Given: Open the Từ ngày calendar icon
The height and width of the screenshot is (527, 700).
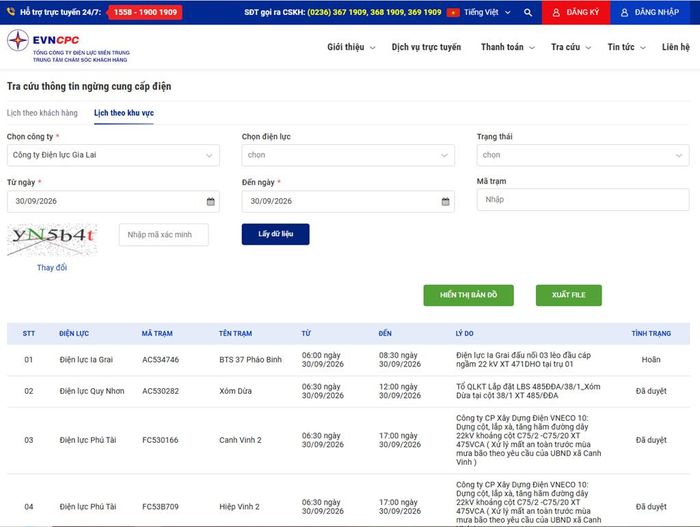Looking at the screenshot, I should pos(211,201).
